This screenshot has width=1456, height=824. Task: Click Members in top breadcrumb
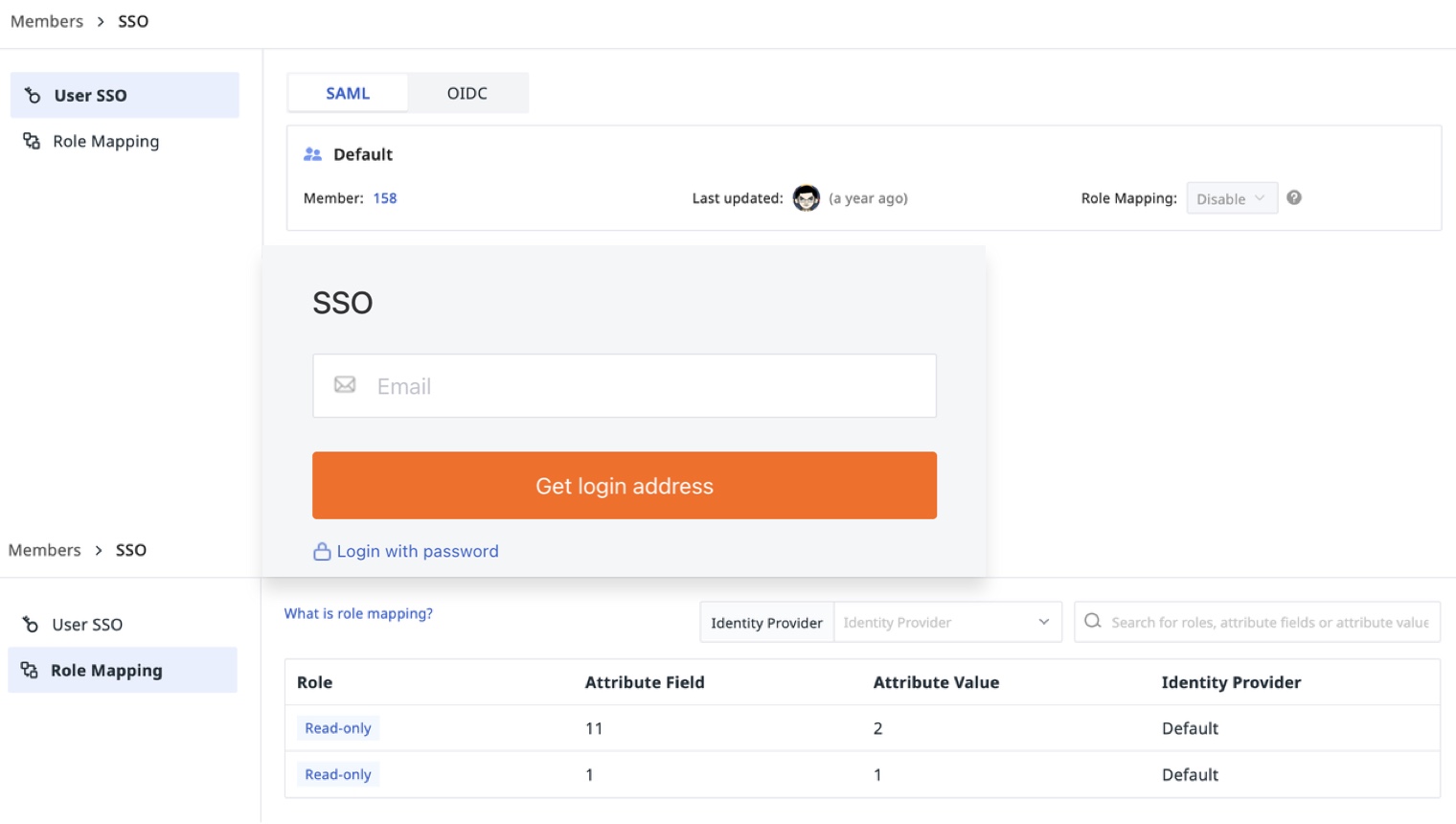47,21
